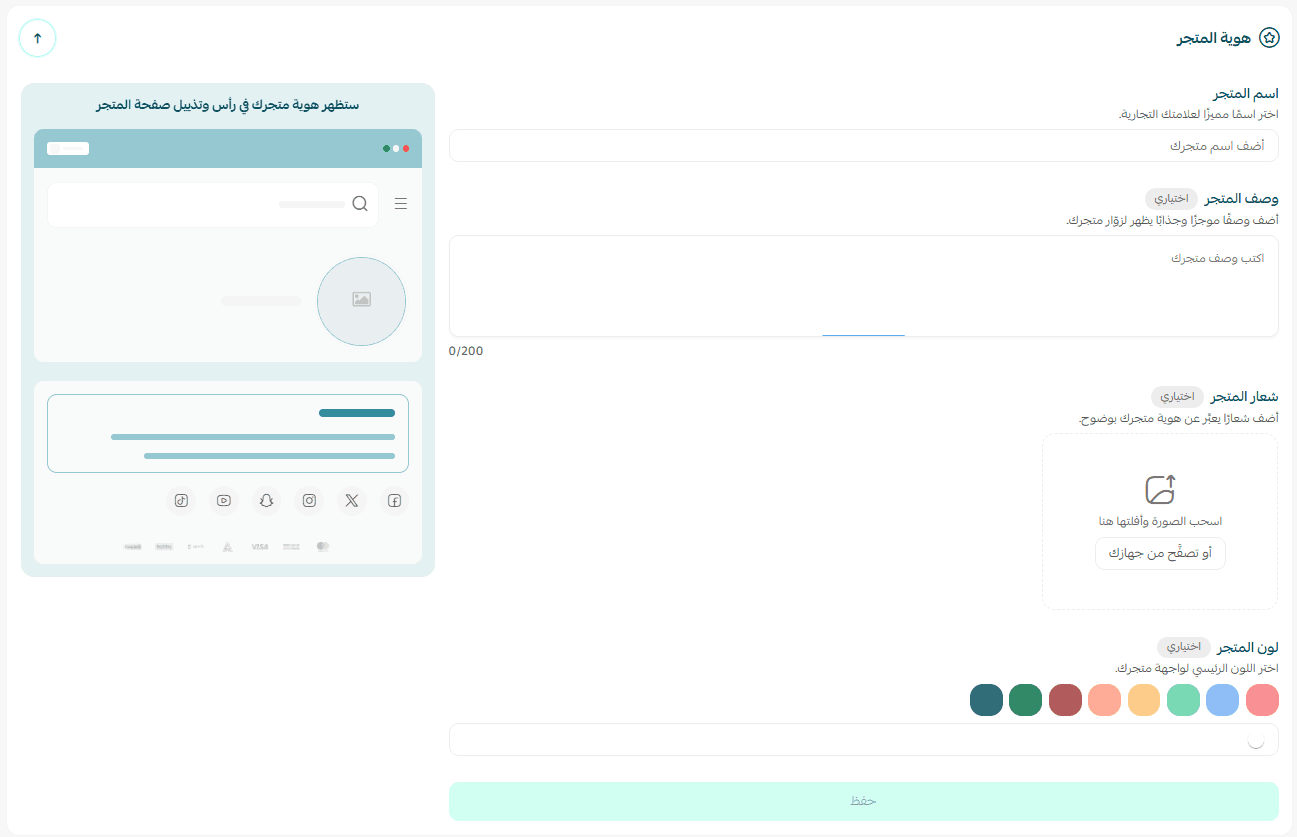Choose the light blue color swatch
1297x837 pixels.
coord(1223,700)
